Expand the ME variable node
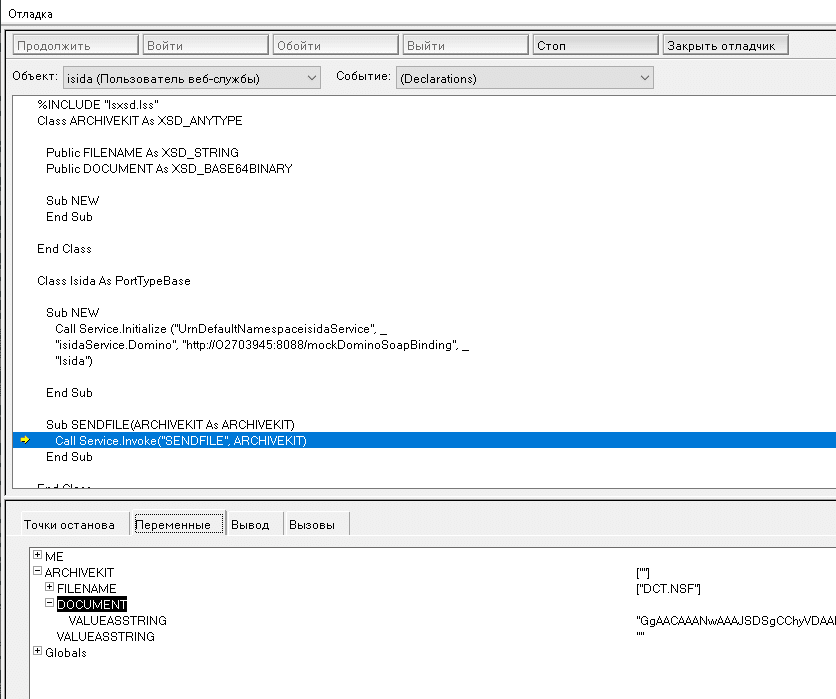836x699 pixels. [38, 555]
